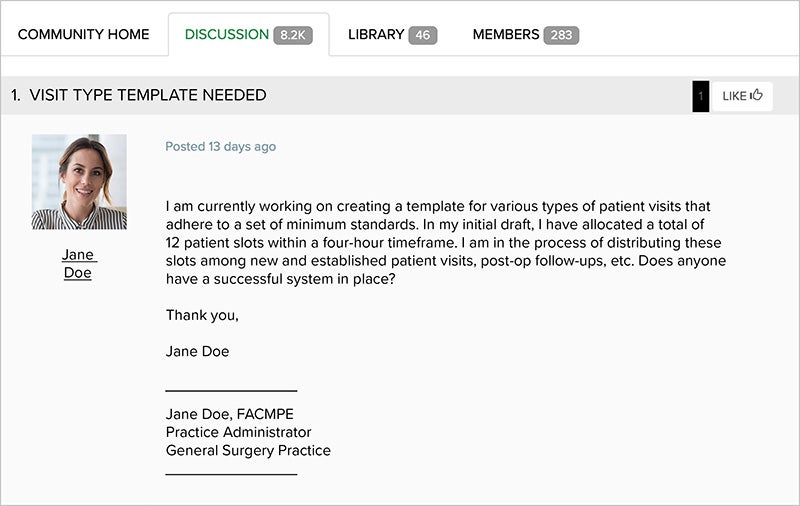800x506 pixels.
Task: Click the Posted 13 days ago timestamp
Action: tap(220, 147)
